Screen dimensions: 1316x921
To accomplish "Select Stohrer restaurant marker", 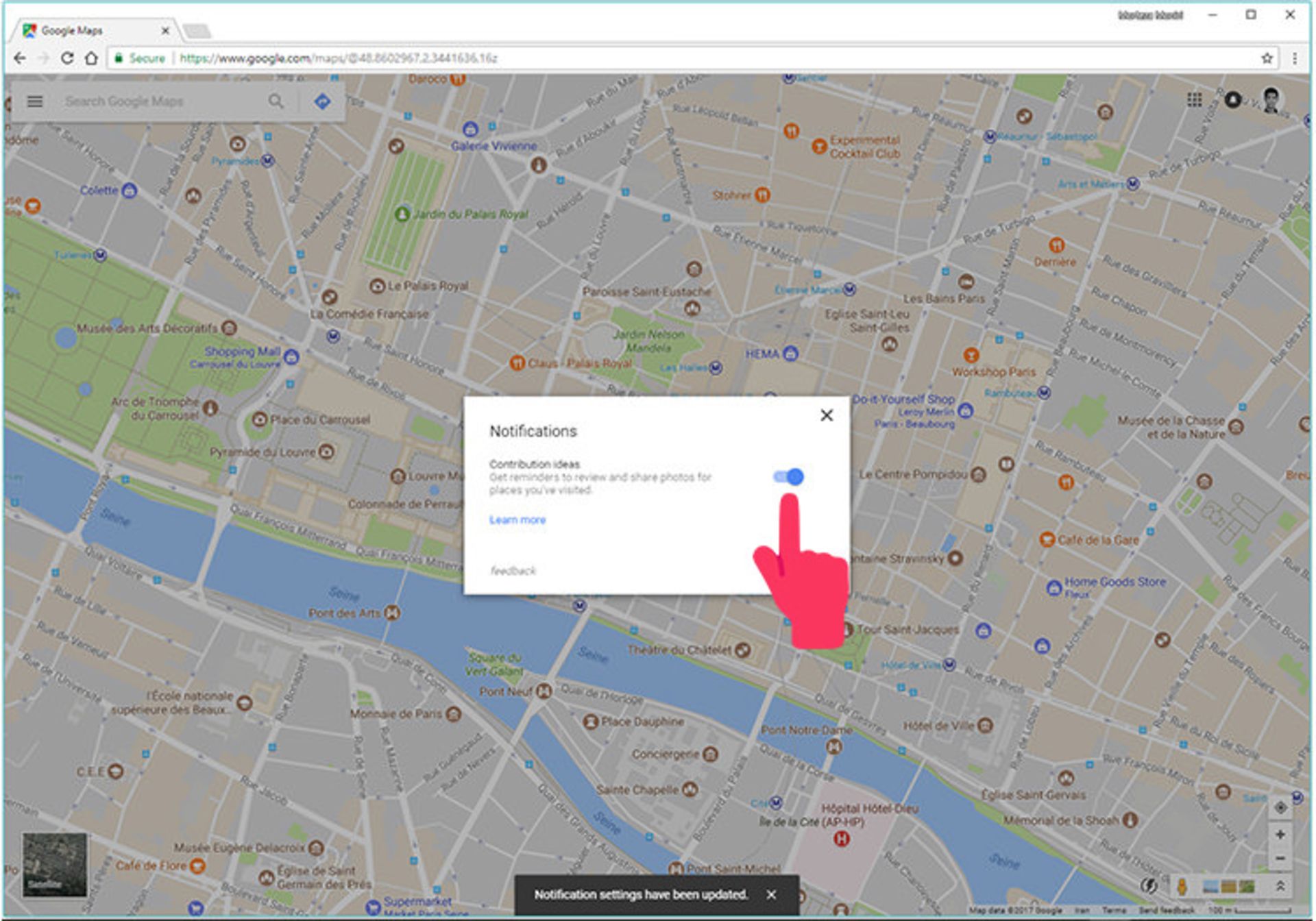I will tap(762, 195).
